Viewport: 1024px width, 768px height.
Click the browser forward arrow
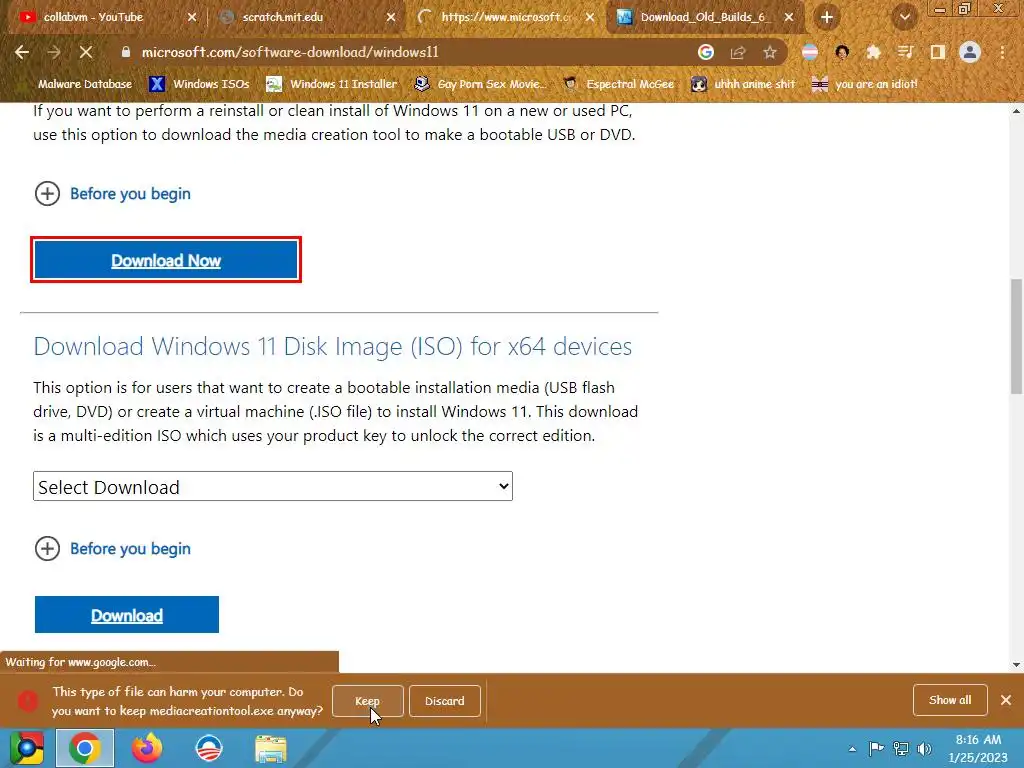coord(54,52)
